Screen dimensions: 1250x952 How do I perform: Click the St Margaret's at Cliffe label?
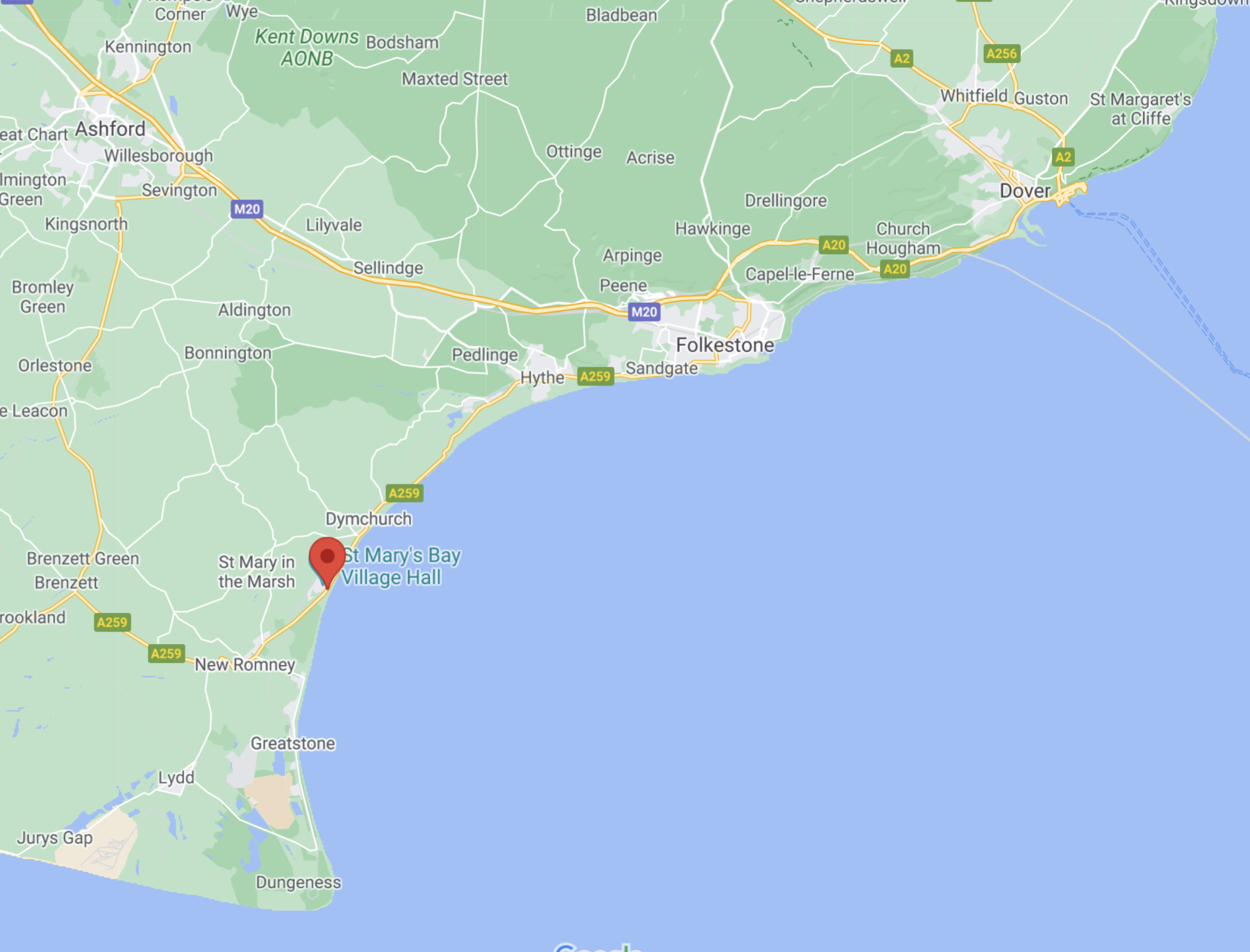coord(1141,109)
